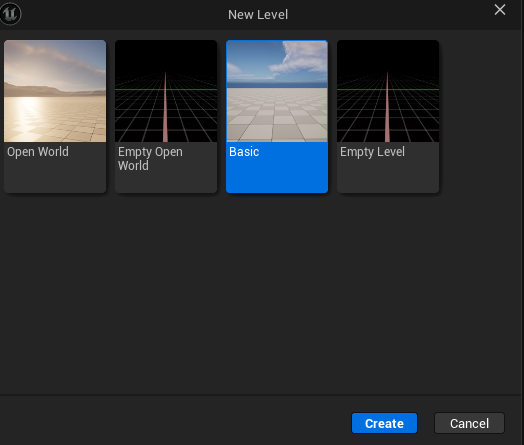Create the level with the Create button

384,423
